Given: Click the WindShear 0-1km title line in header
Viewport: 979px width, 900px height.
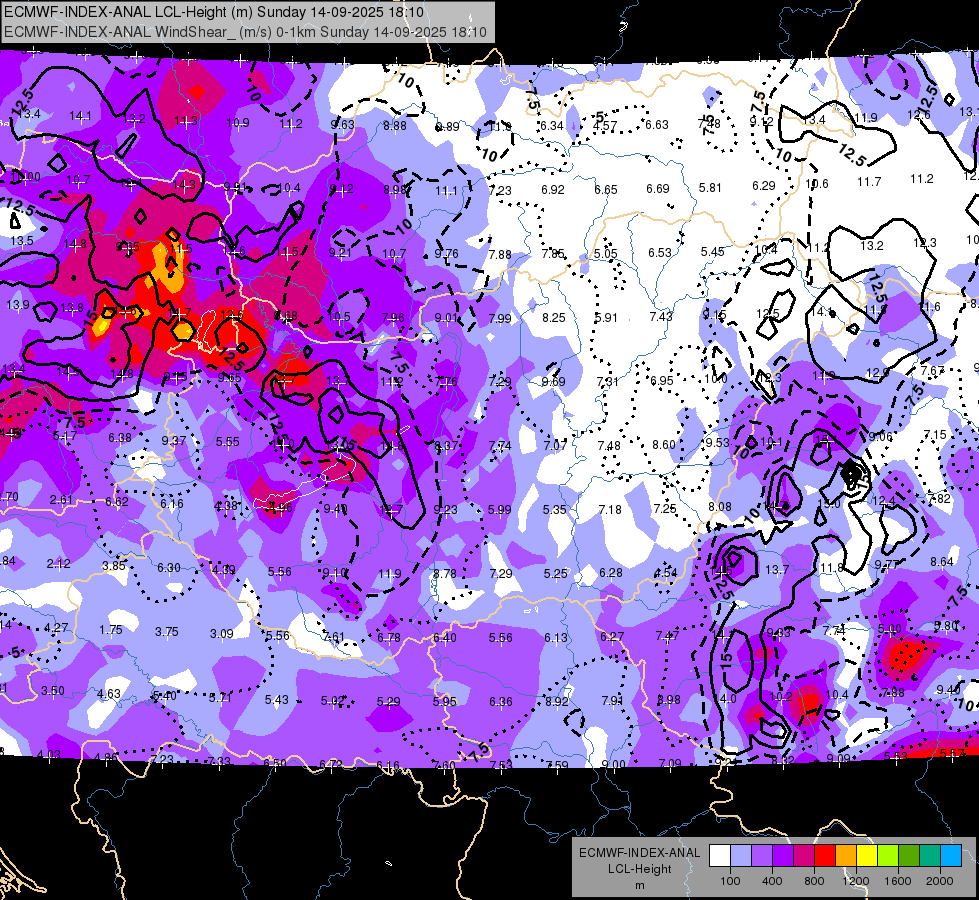Looking at the screenshot, I should (245, 32).
